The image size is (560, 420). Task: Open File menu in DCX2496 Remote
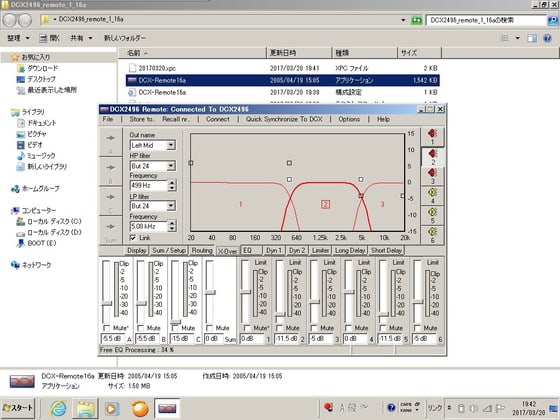(x=108, y=119)
